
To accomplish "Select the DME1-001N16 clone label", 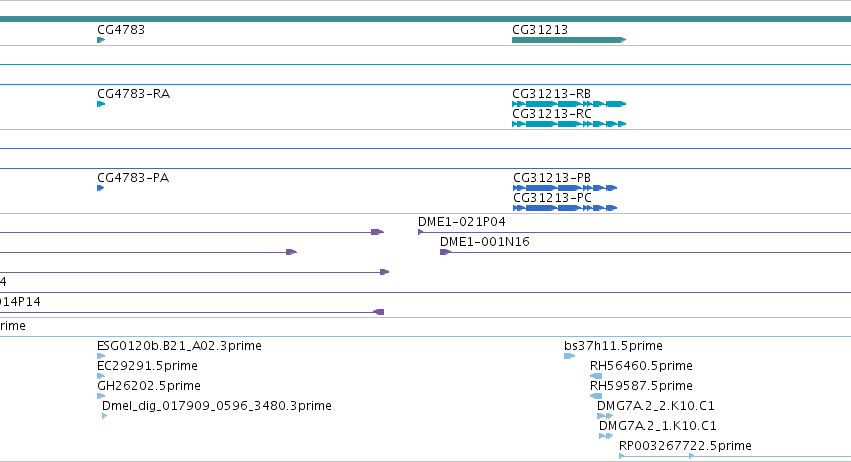I will tap(485, 242).
